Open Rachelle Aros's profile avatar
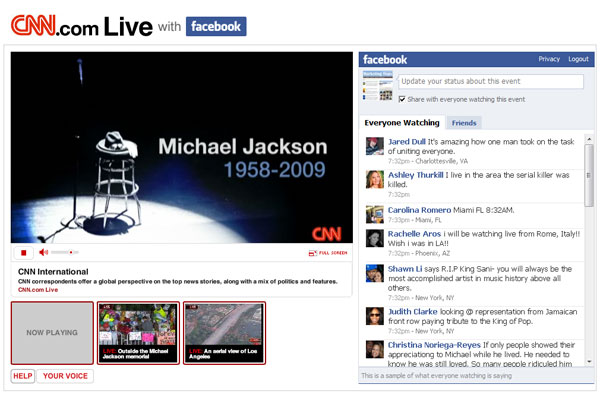This screenshot has height=394, width=600. 375,238
